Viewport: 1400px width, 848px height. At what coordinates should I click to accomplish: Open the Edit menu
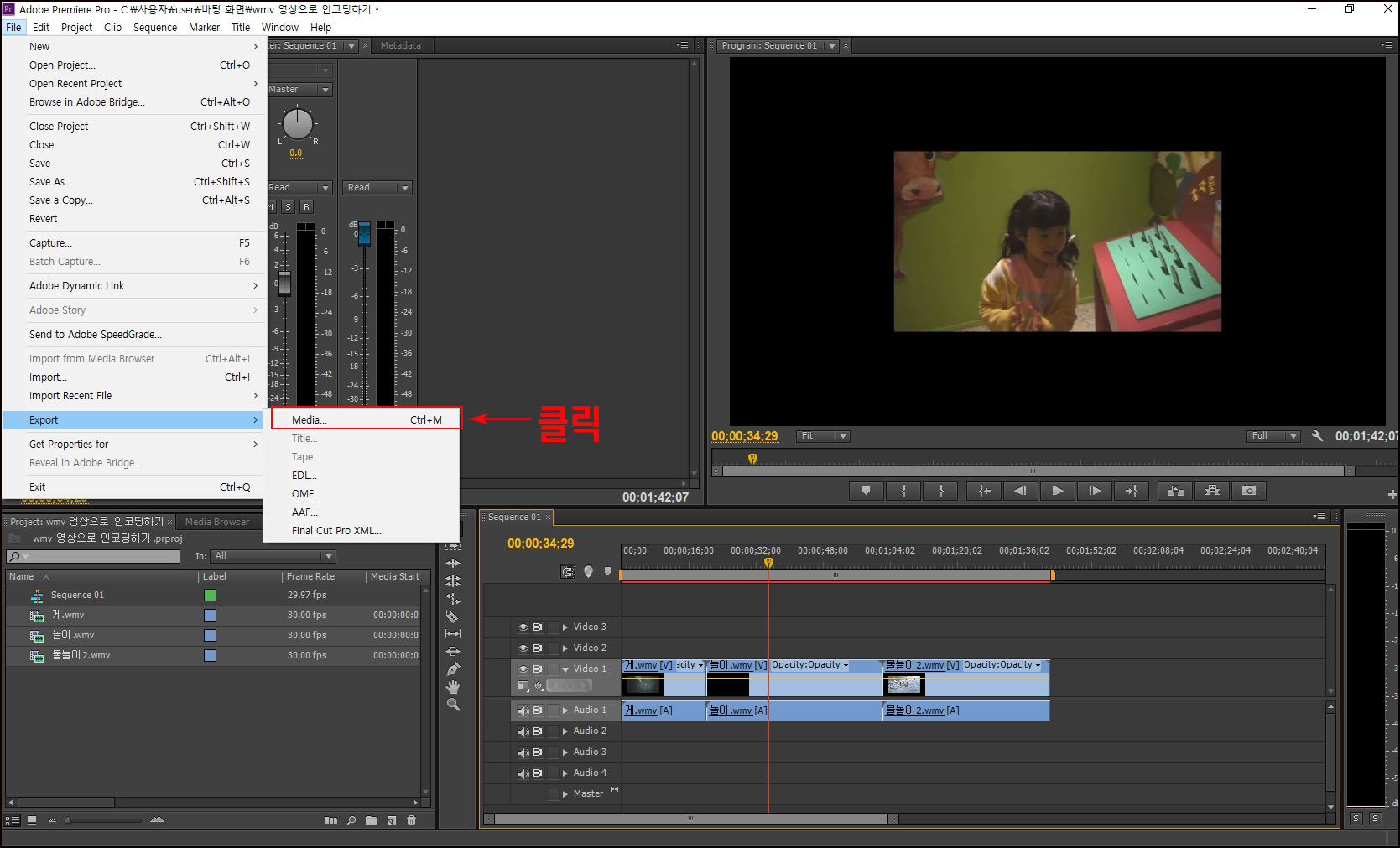(41, 27)
